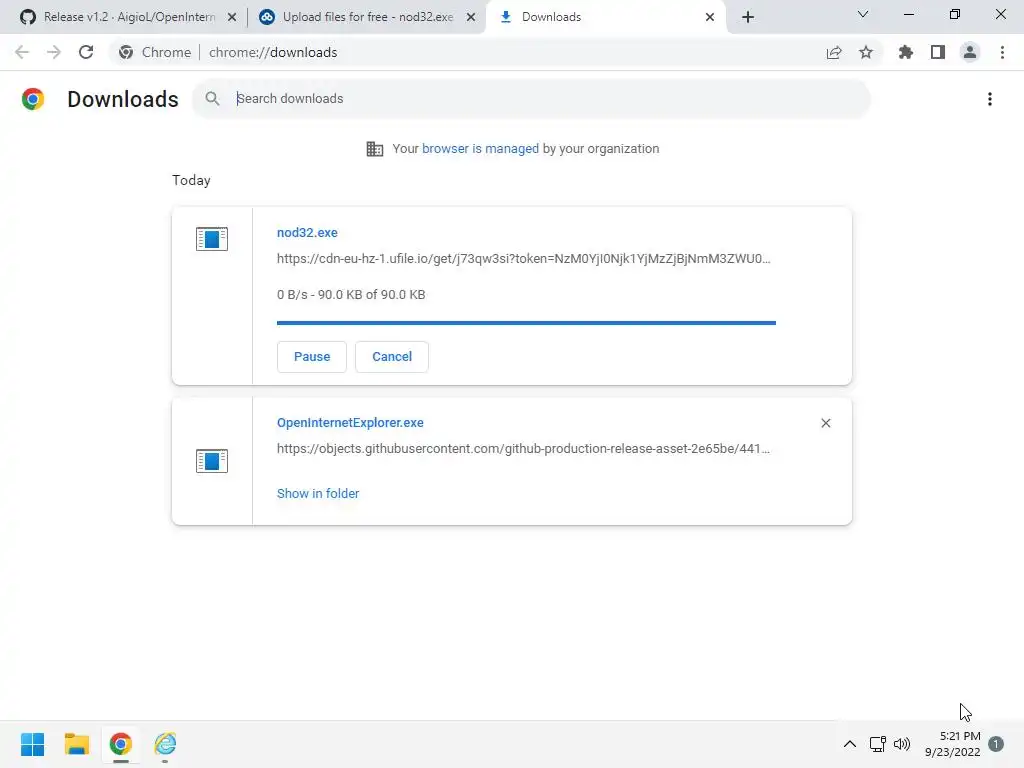Reload the downloads page

tap(86, 52)
